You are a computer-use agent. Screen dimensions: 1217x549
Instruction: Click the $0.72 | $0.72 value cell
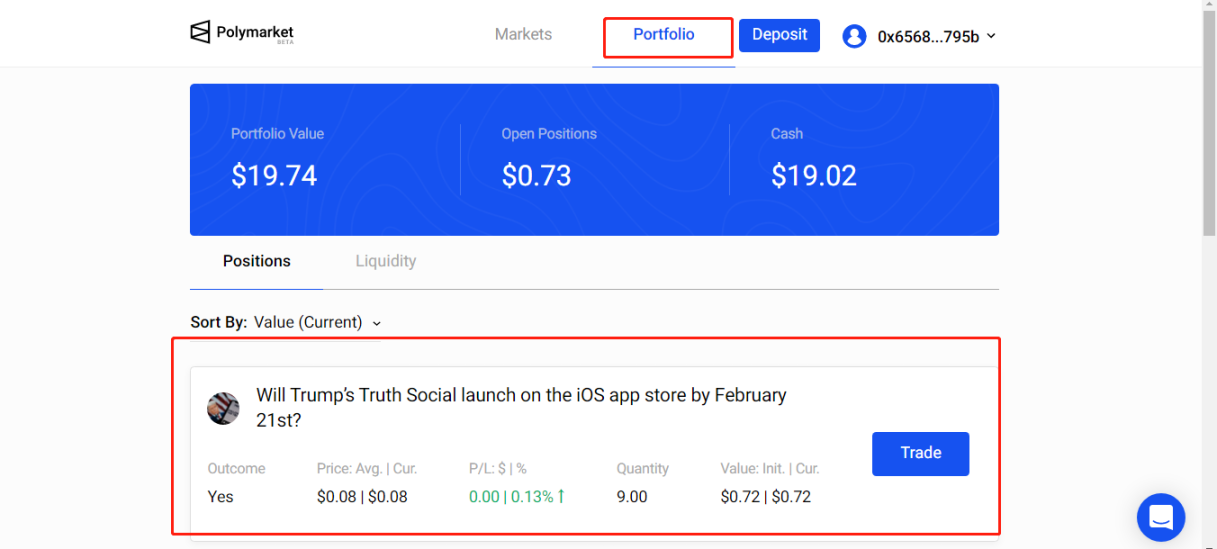766,496
